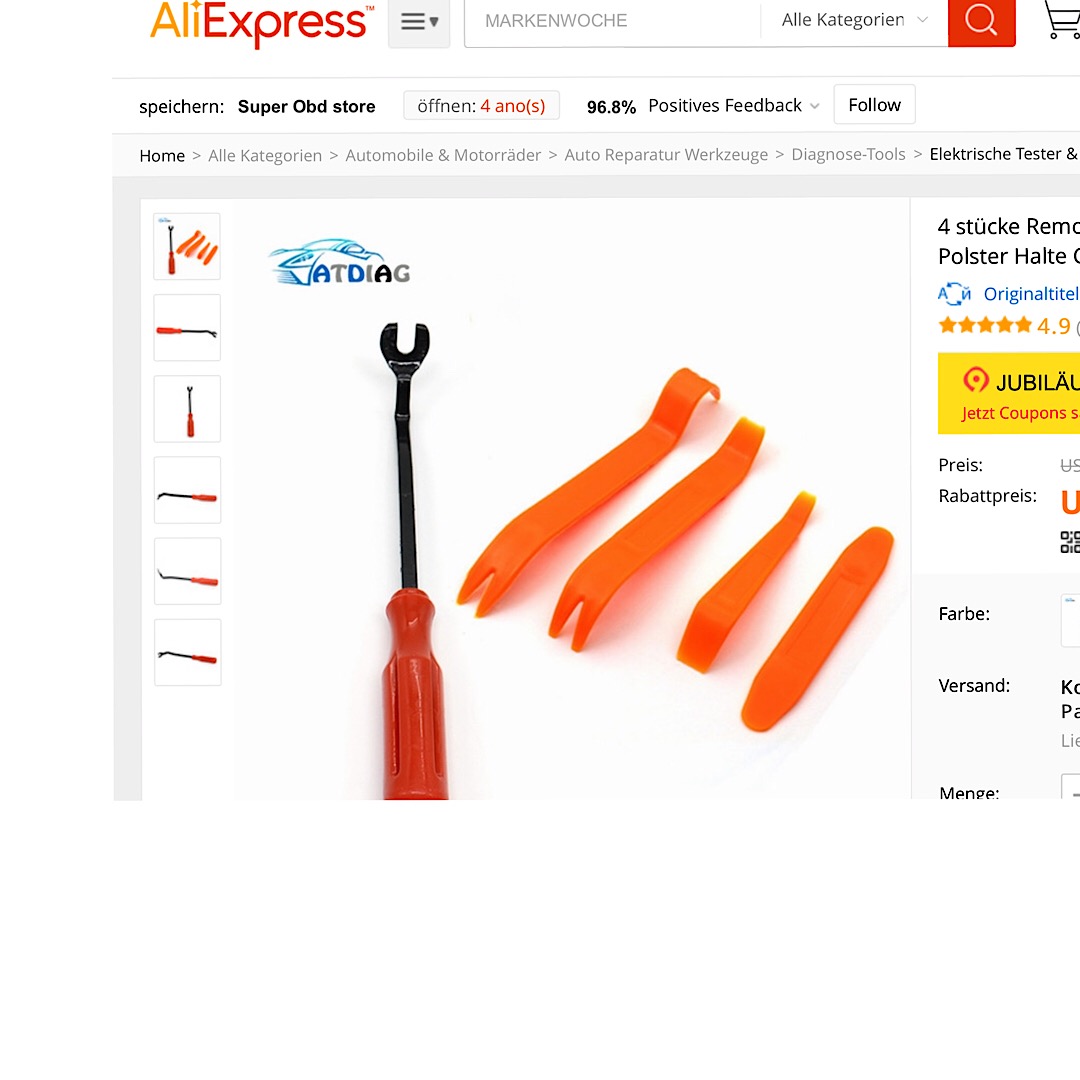Open the Diagnose-Tools breadcrumb
Screen dimensions: 1080x1080
coord(848,154)
